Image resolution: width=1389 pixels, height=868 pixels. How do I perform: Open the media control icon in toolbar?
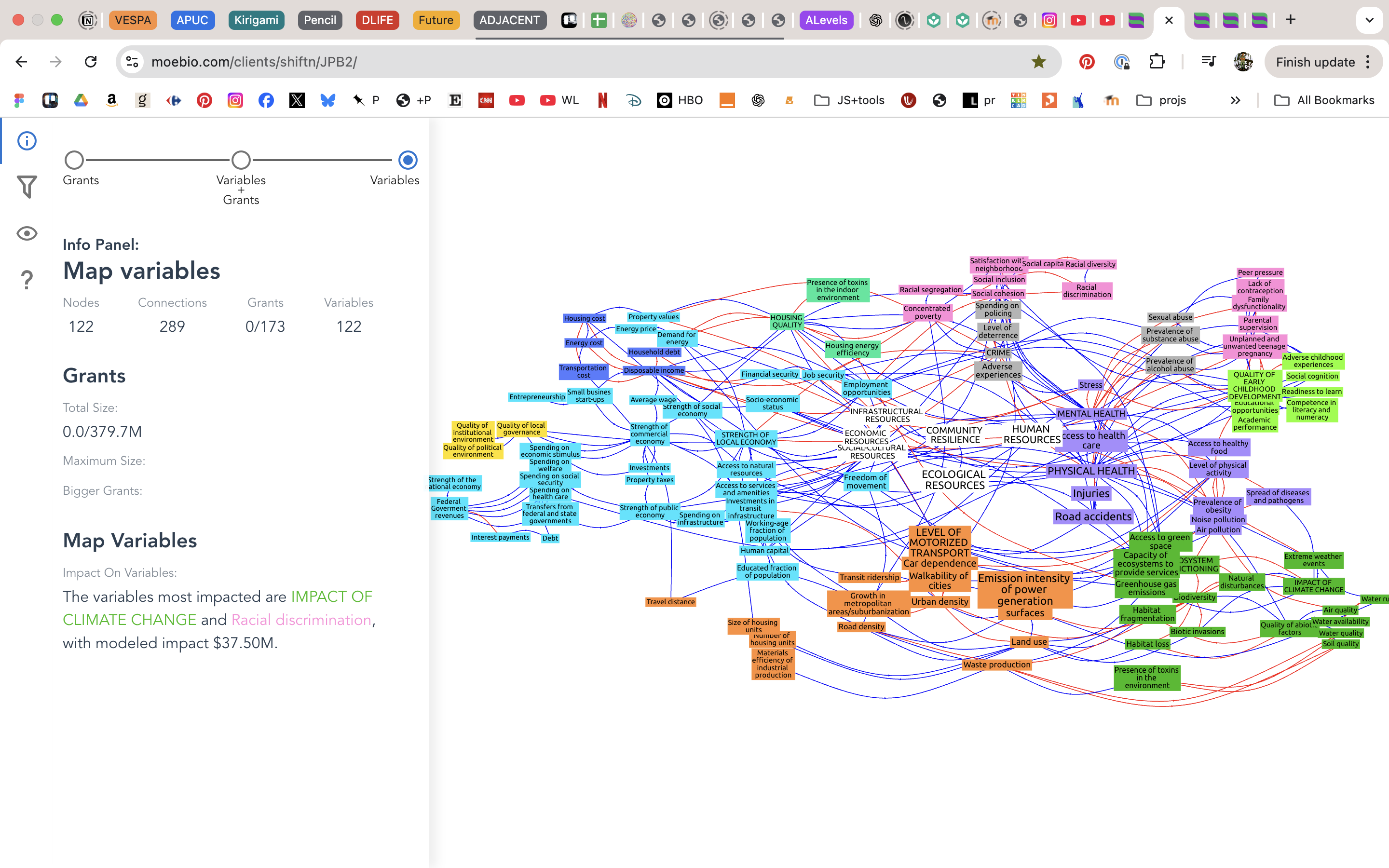coord(1208,62)
